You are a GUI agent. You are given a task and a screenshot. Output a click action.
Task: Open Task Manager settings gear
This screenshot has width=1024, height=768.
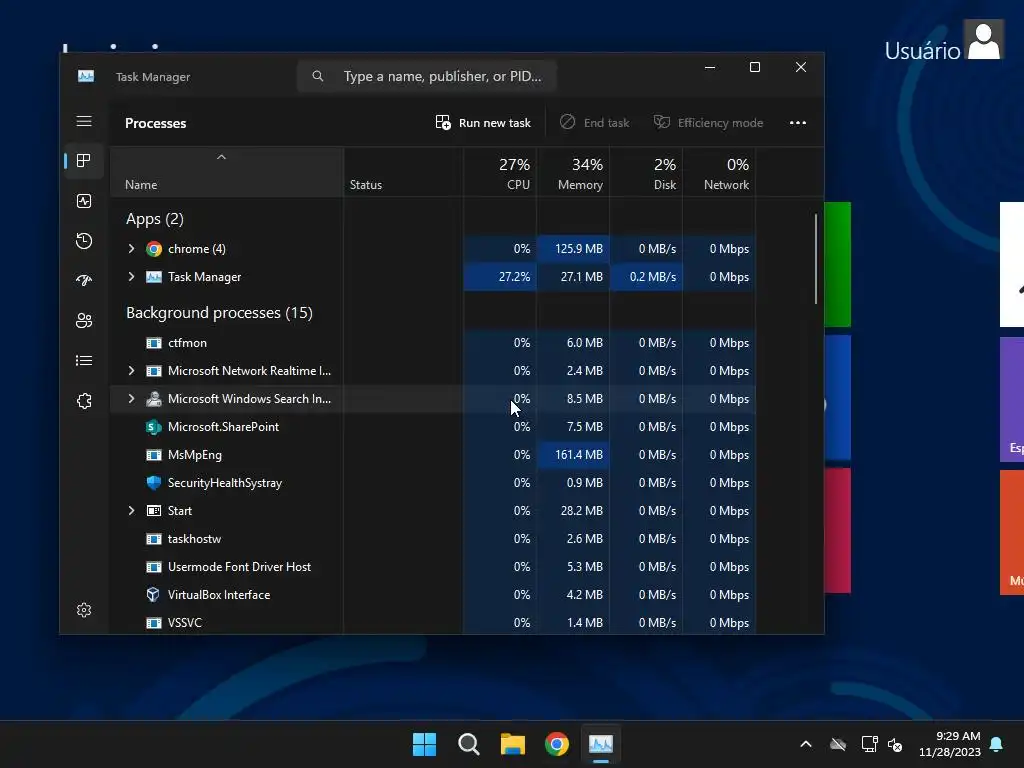coord(84,610)
